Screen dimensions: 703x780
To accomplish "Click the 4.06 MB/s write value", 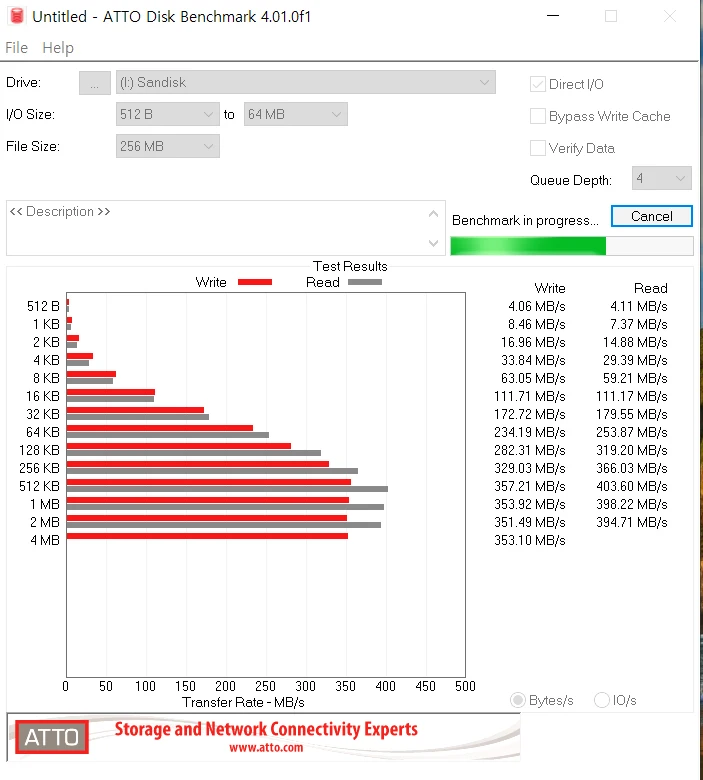I will [x=537, y=306].
